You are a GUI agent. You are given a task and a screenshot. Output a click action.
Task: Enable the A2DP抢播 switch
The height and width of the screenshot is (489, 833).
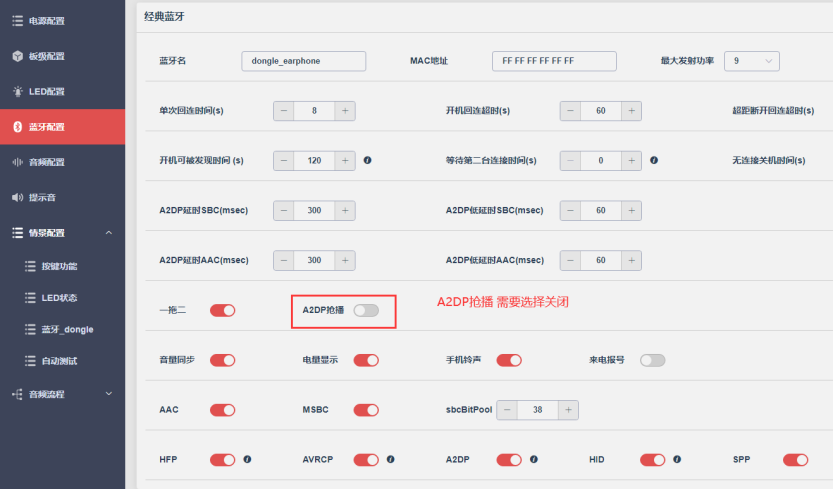(366, 310)
